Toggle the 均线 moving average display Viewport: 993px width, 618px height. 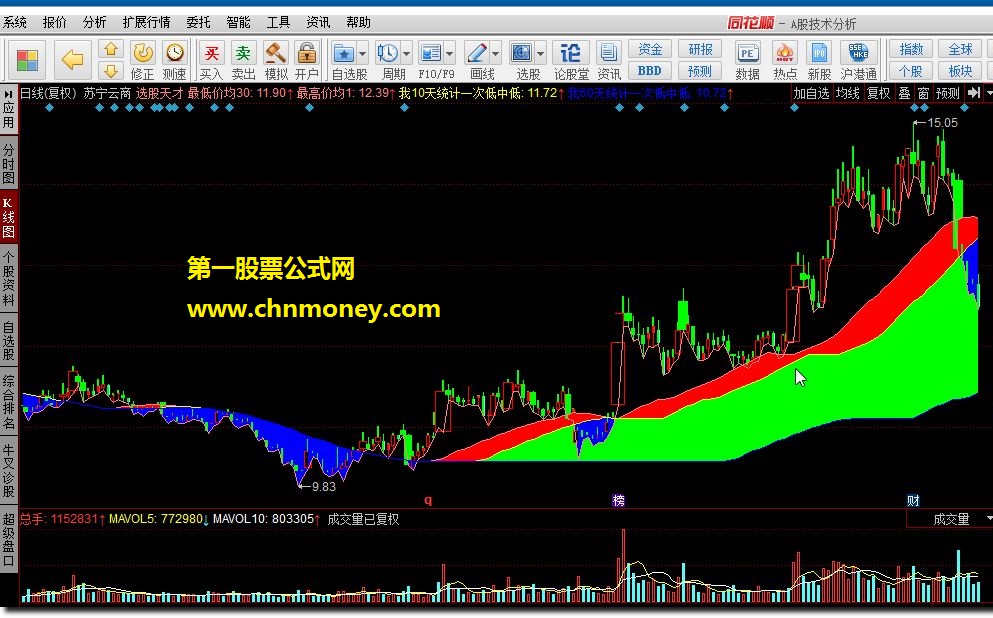tap(847, 93)
